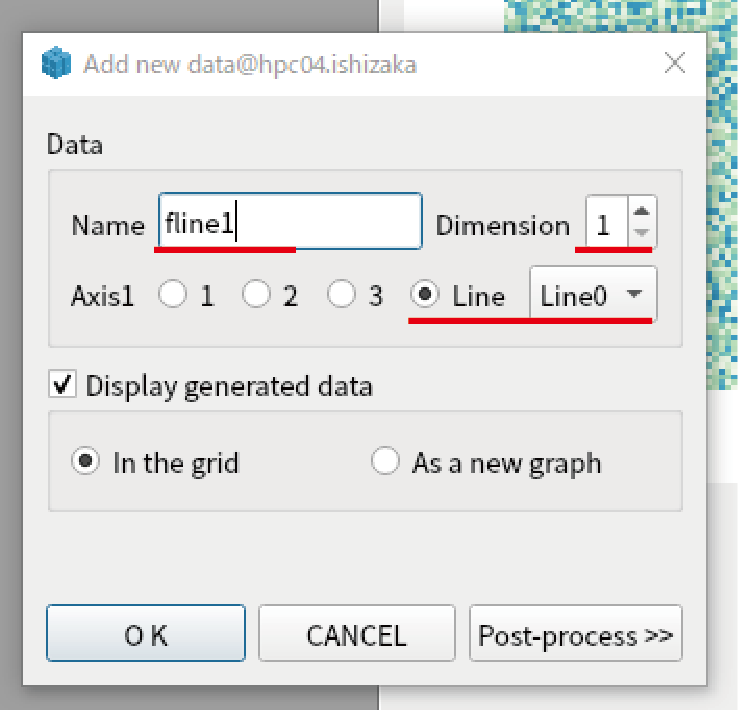This screenshot has width=738, height=710.
Task: Decrease Dimension with the down arrow
Action: (x=642, y=232)
